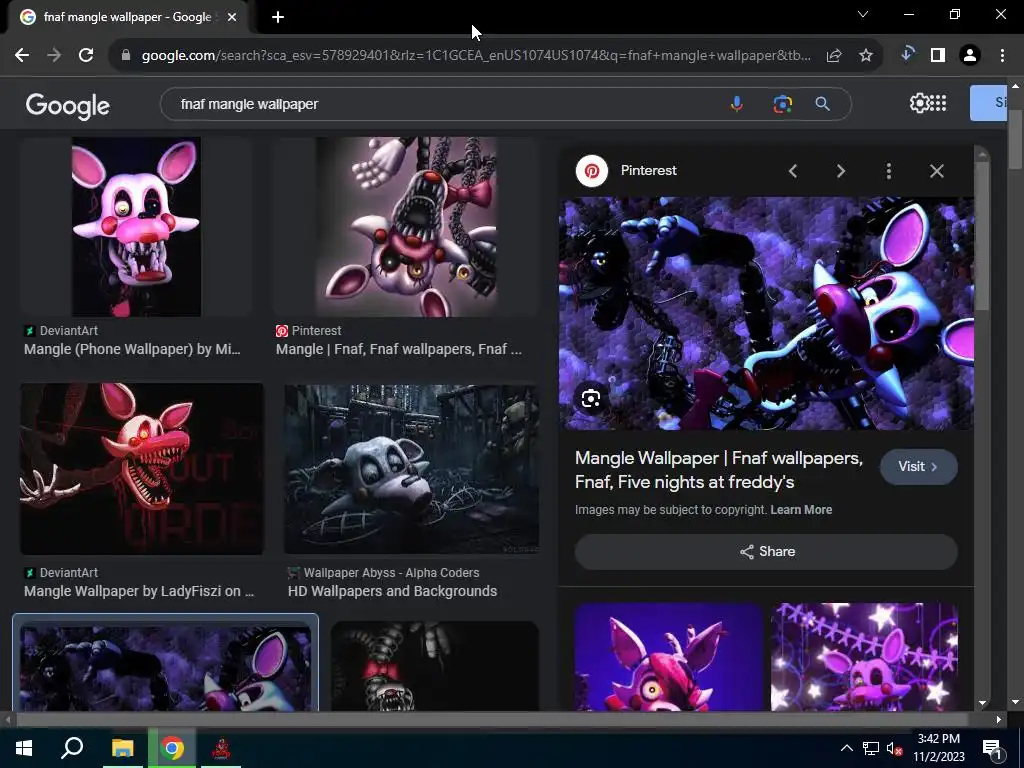Share this page using the address bar share icon
Screen dimensions: 1024x768
pos(834,56)
